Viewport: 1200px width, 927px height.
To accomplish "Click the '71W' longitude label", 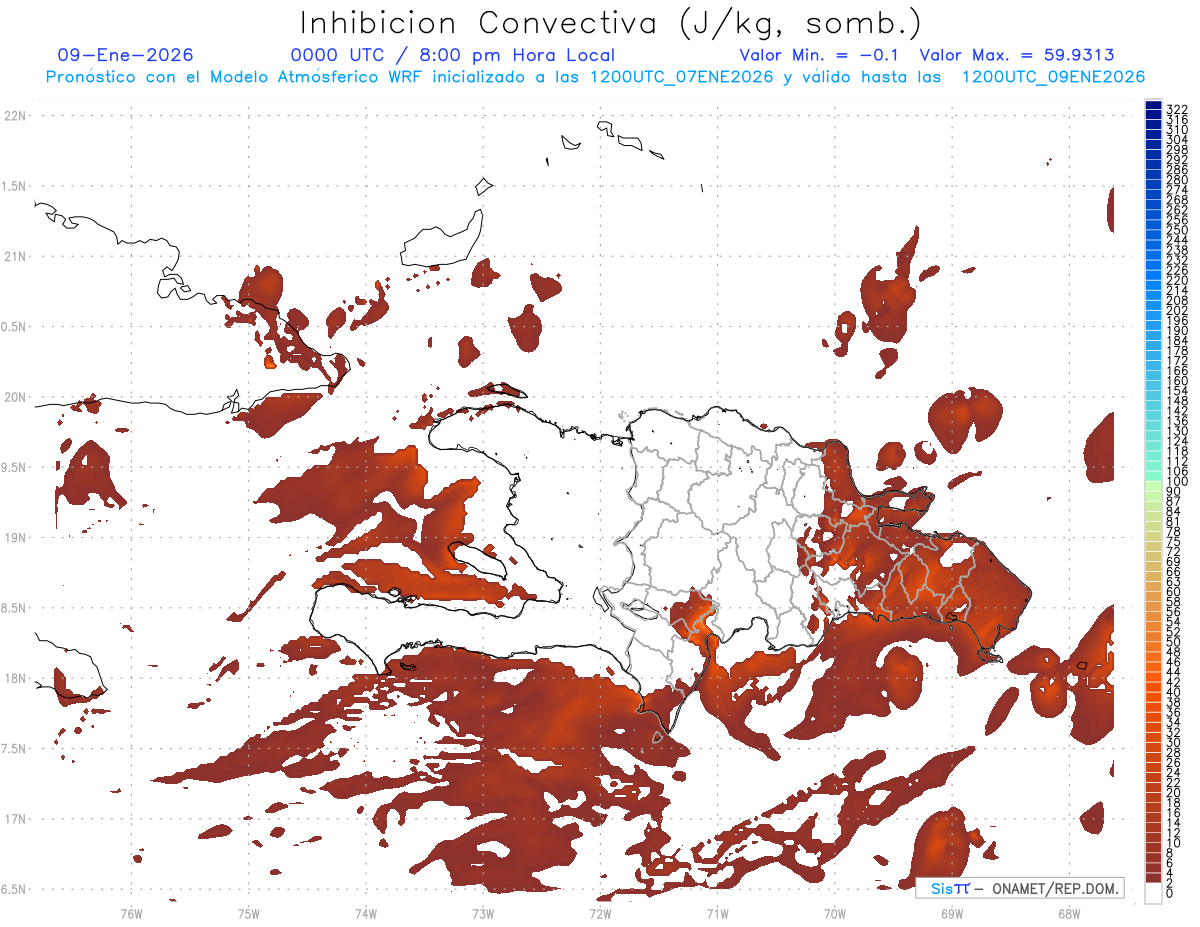I will coord(717,913).
